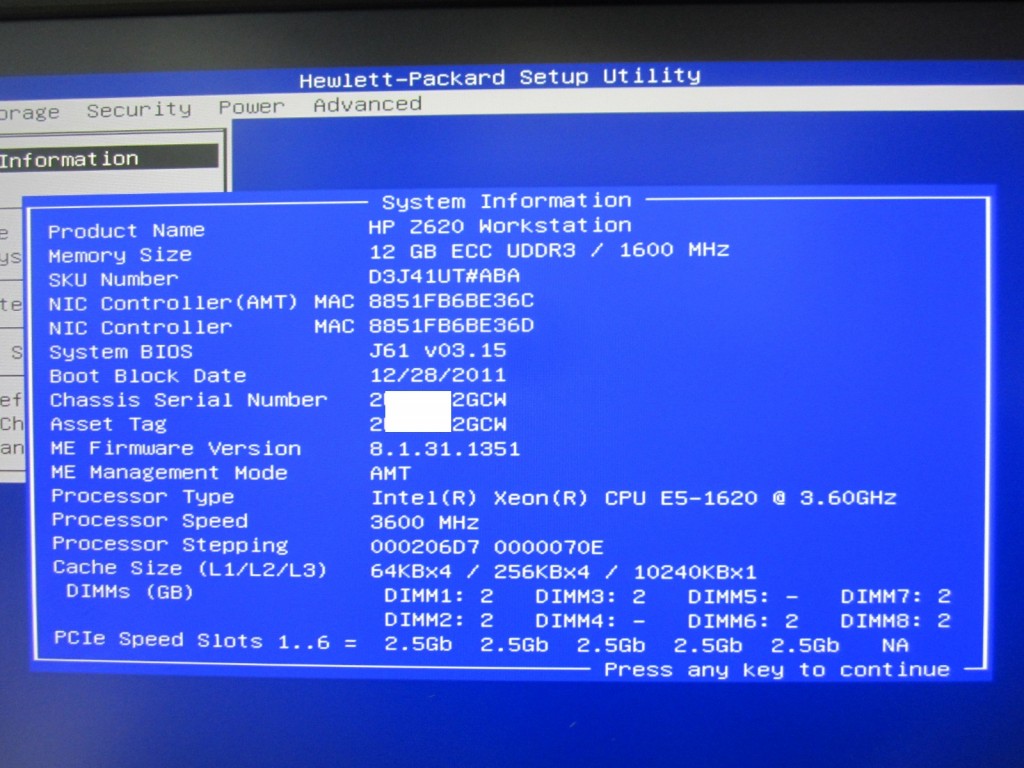Click the Product Name label
This screenshot has height=768, width=1024.
pos(126,231)
